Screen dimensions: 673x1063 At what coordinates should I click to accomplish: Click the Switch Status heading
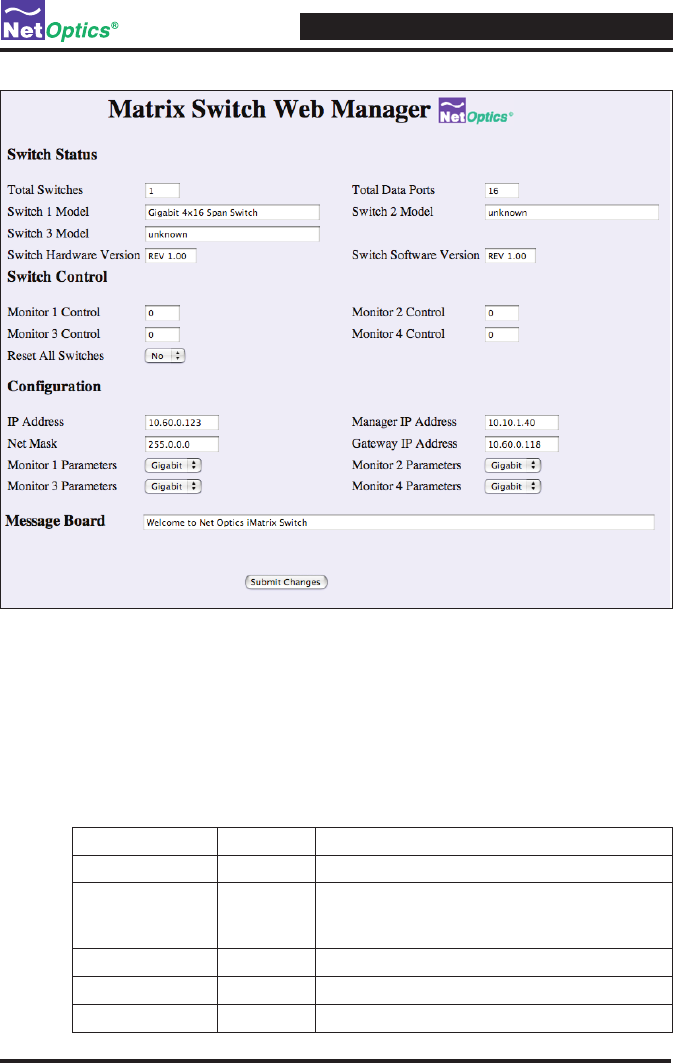(52, 155)
